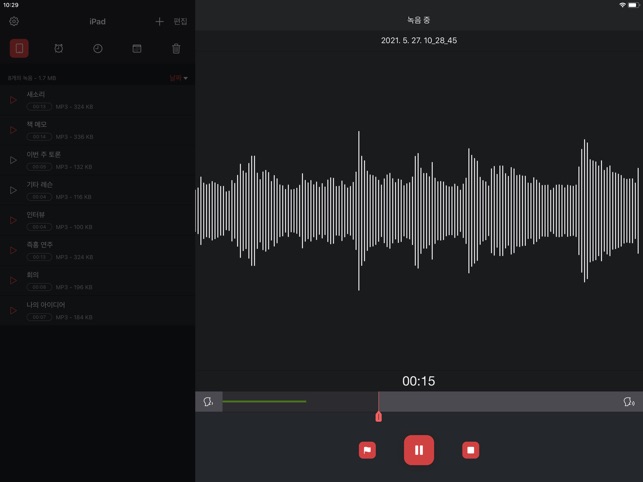Viewport: 643px width, 482px height.
Task: Pause the current recording
Action: (x=419, y=450)
